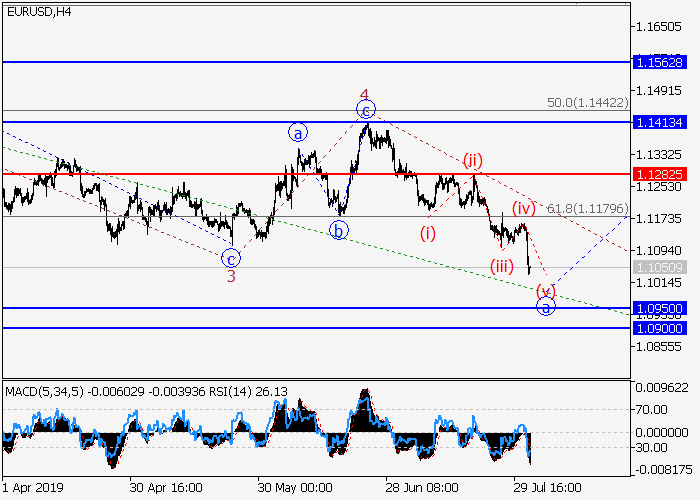700x500 pixels.
Task: Select the red (iv) subwave label
Action: [x=524, y=208]
